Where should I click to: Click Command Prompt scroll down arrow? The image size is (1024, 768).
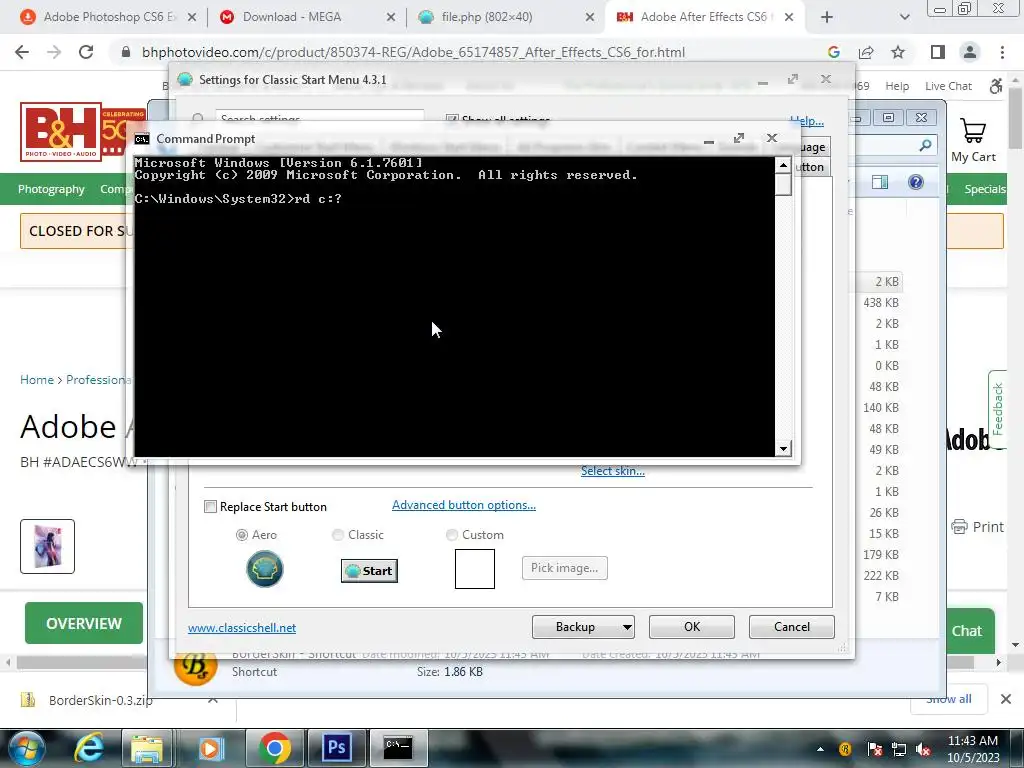783,449
